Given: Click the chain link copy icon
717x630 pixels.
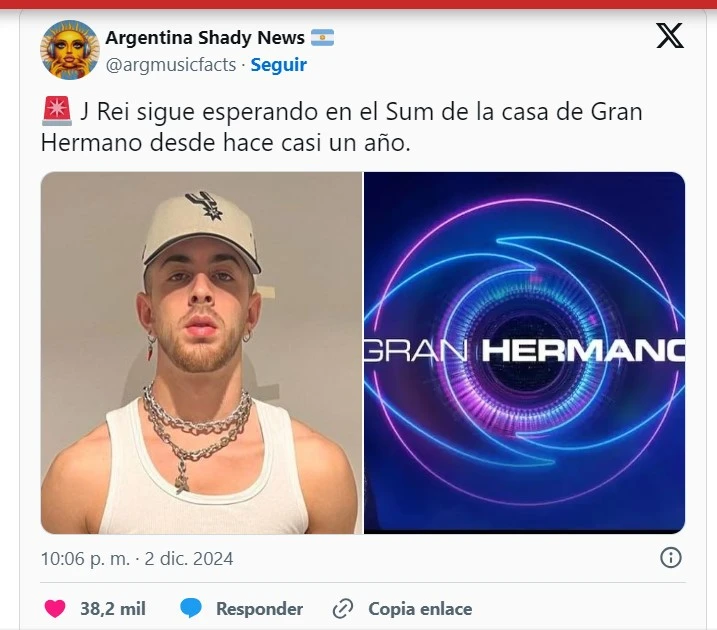Looking at the screenshot, I should tap(342, 609).
